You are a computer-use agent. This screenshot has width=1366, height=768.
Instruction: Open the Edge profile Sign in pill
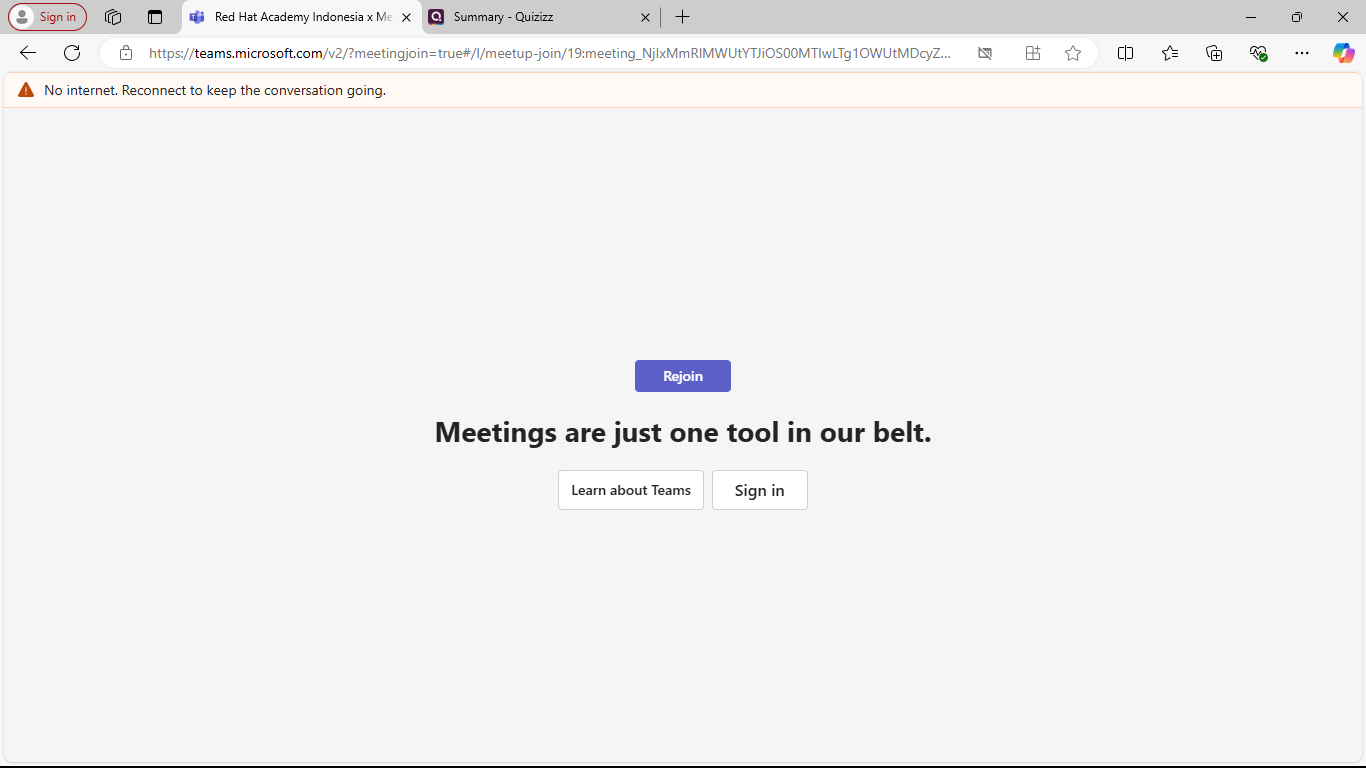coord(48,17)
